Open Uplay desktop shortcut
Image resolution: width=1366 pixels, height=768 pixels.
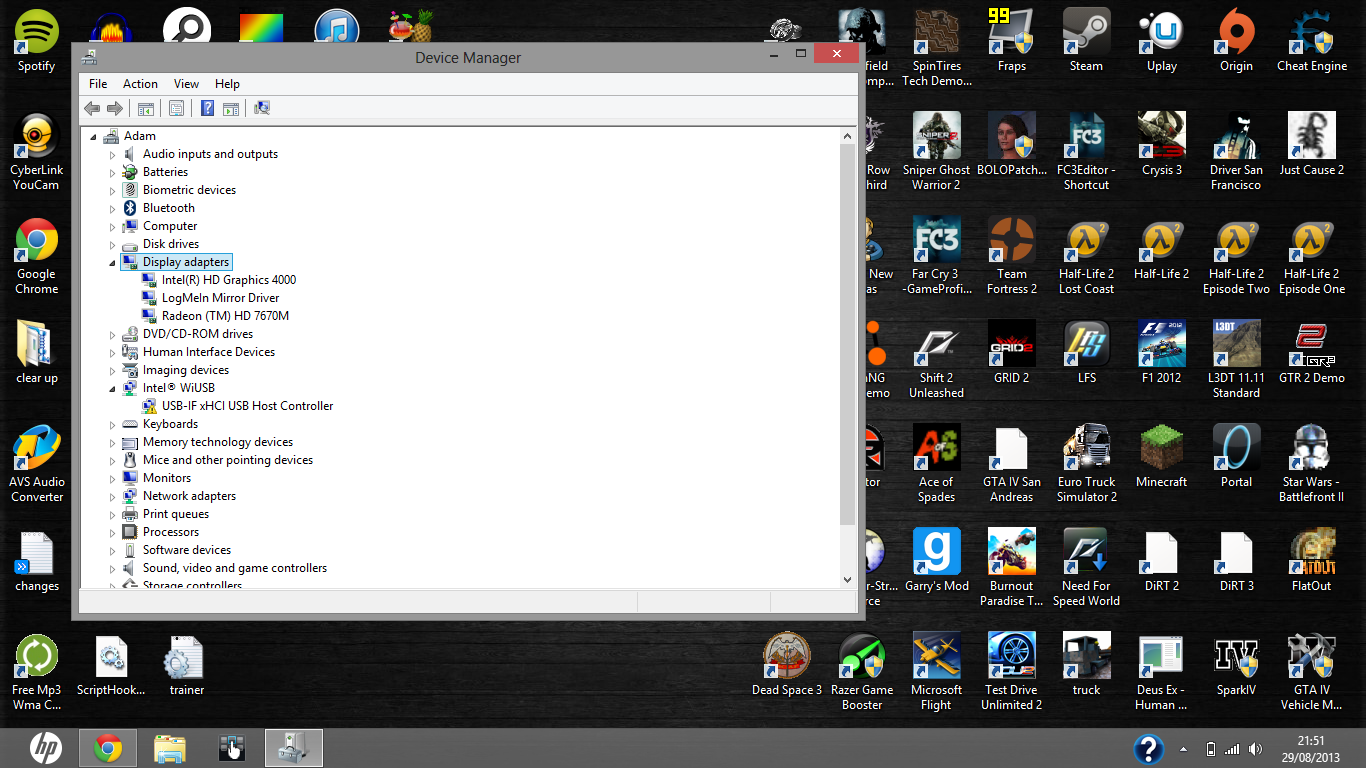1162,41
